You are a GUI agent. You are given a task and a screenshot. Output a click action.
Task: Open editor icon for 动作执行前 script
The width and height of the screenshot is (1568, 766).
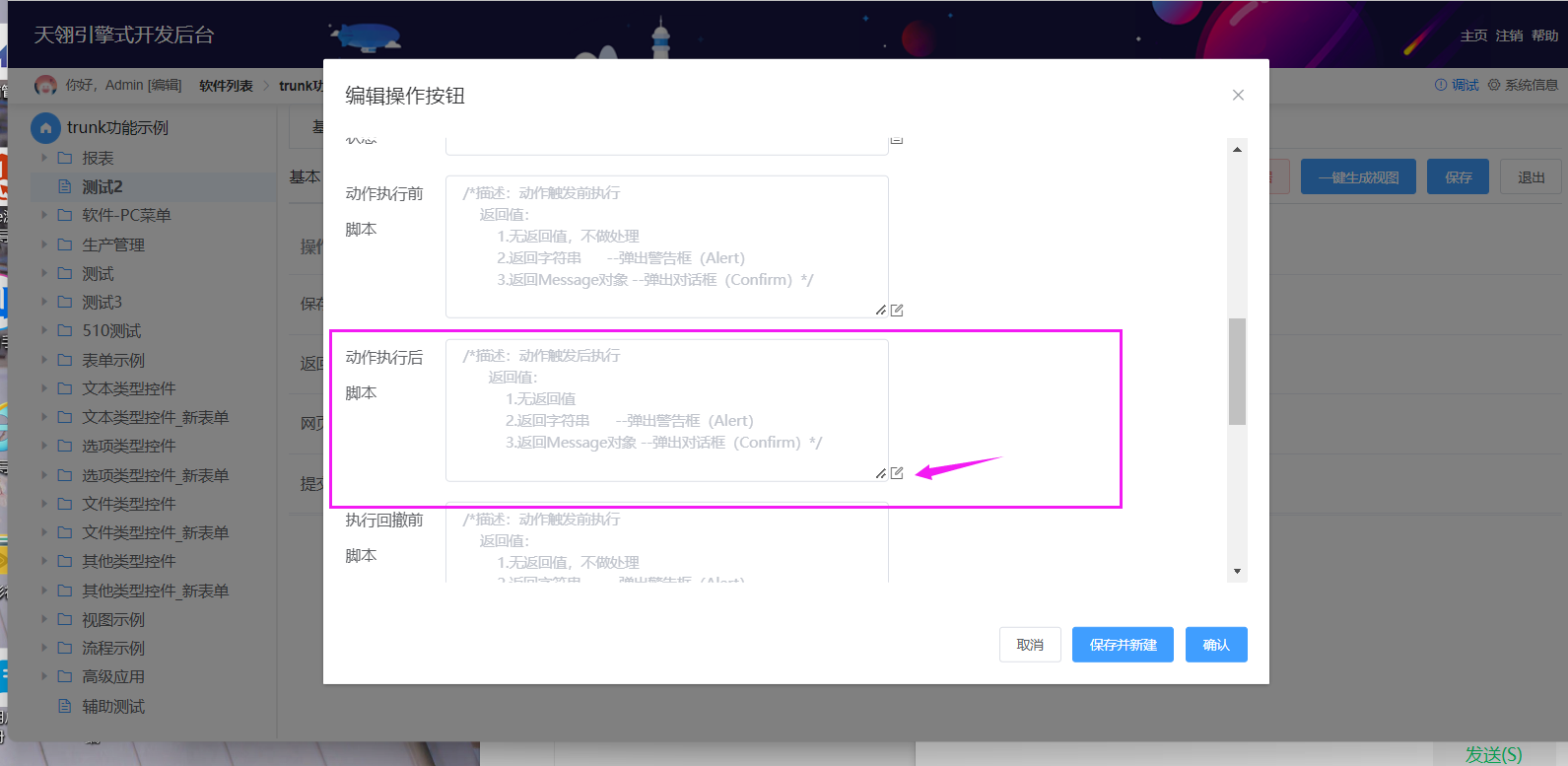[x=897, y=311]
